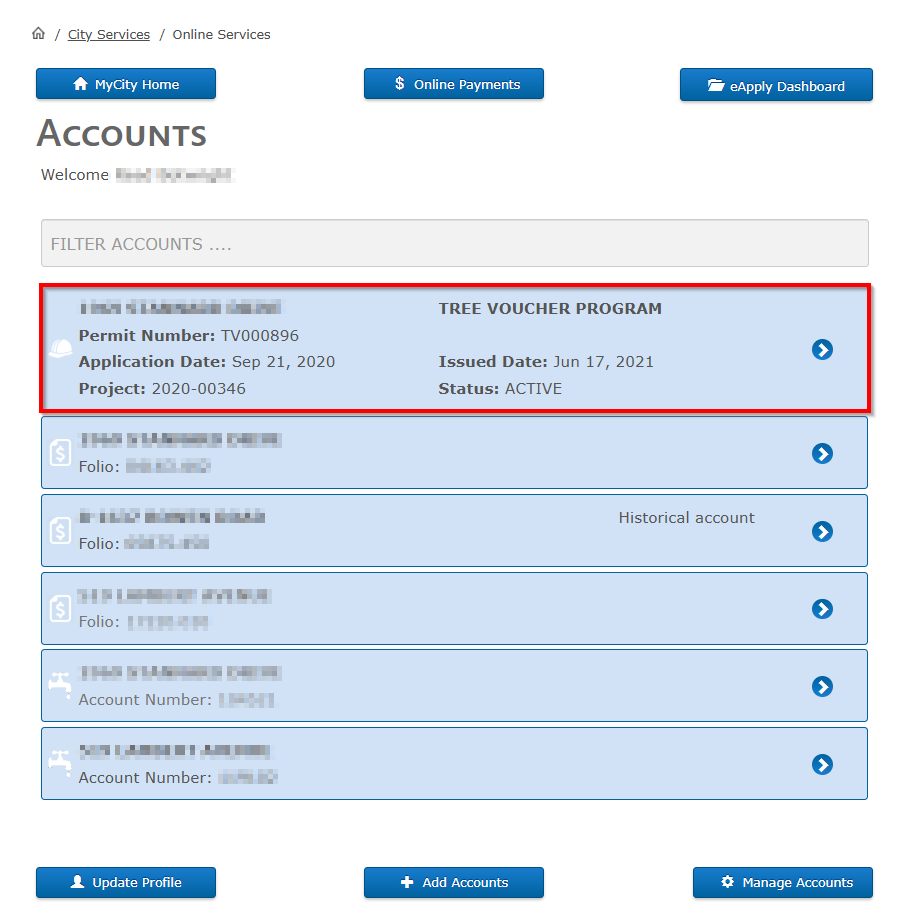Image resolution: width=914 pixels, height=922 pixels.
Task: Click the first Folio bill icon
Action: coord(60,453)
